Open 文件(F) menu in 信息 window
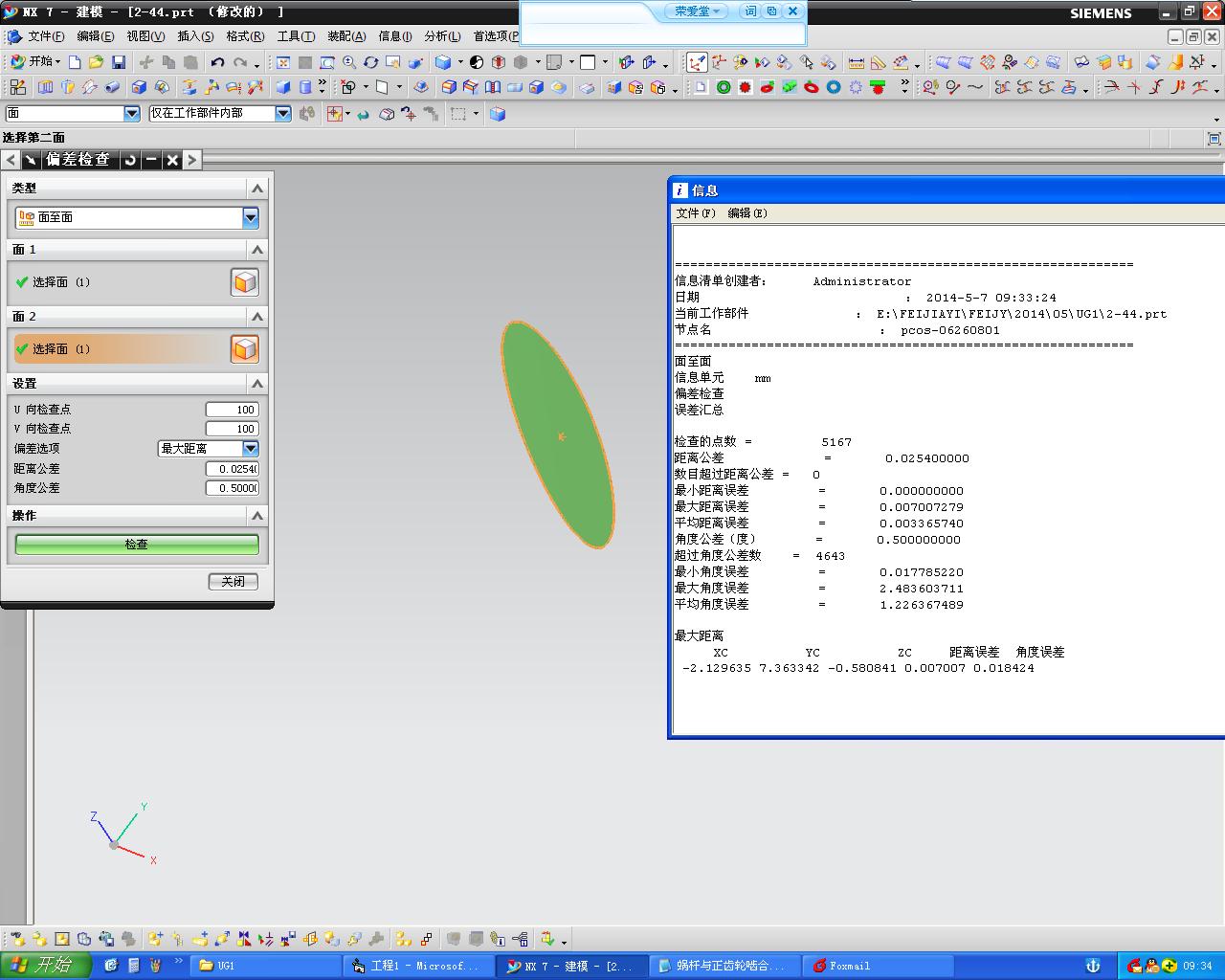 tap(696, 213)
